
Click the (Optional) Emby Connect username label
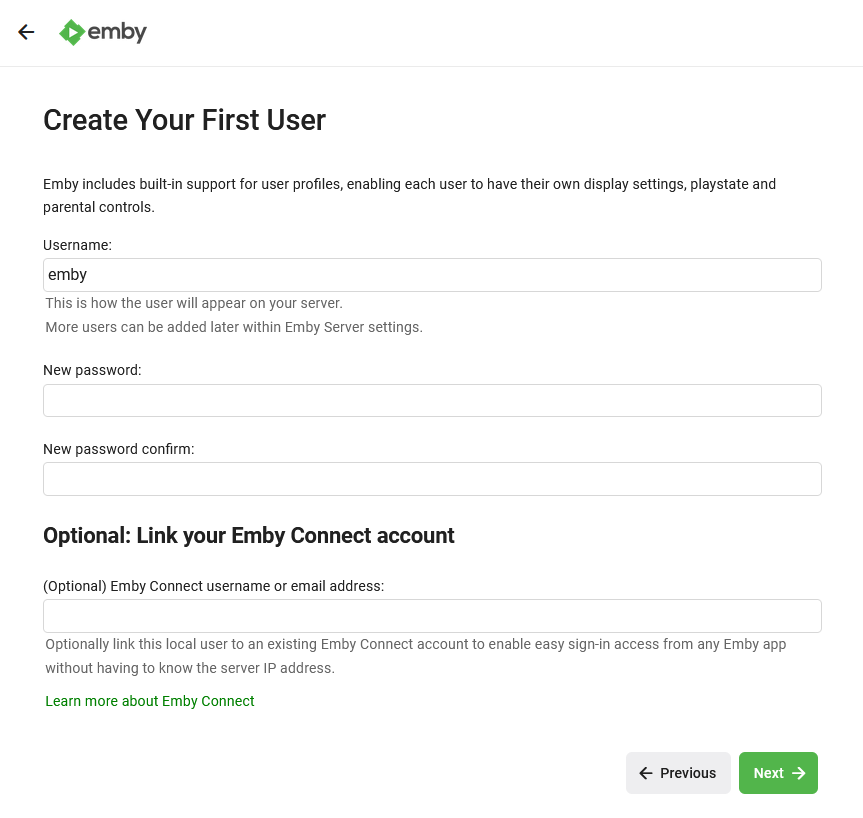[x=214, y=586]
